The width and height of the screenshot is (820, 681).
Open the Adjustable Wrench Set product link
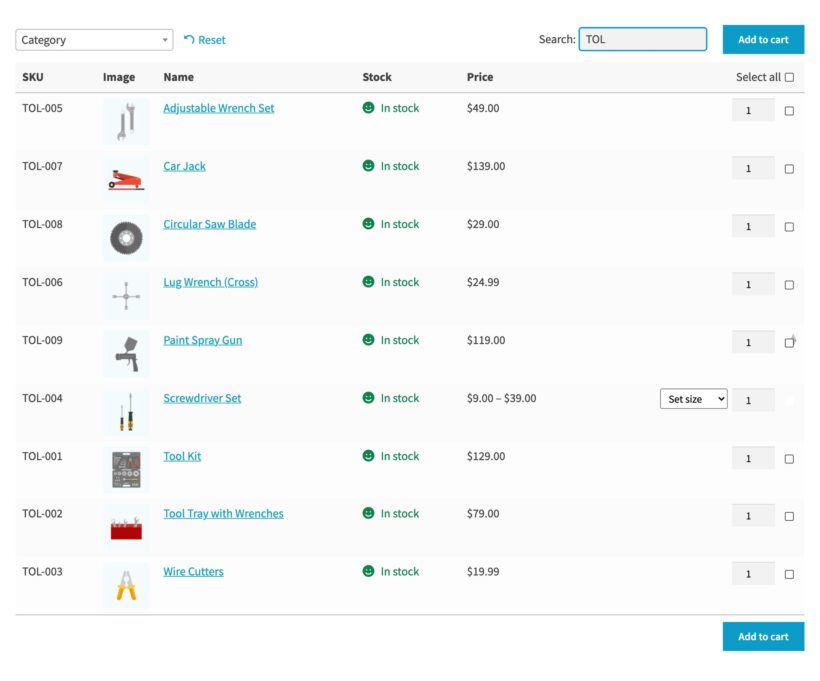pos(219,108)
